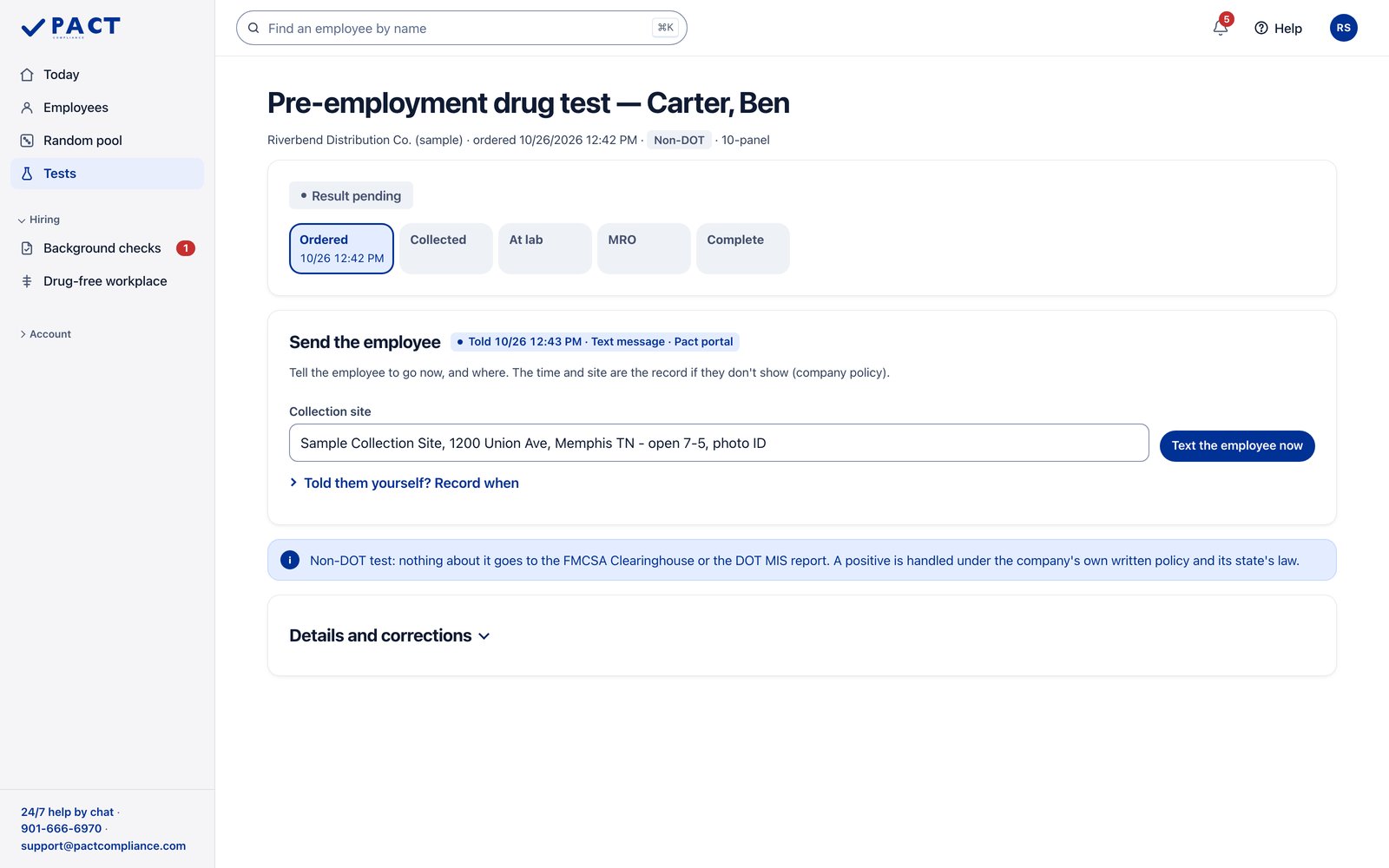Click the Today home icon
This screenshot has height=868, width=1389.
[x=27, y=75]
